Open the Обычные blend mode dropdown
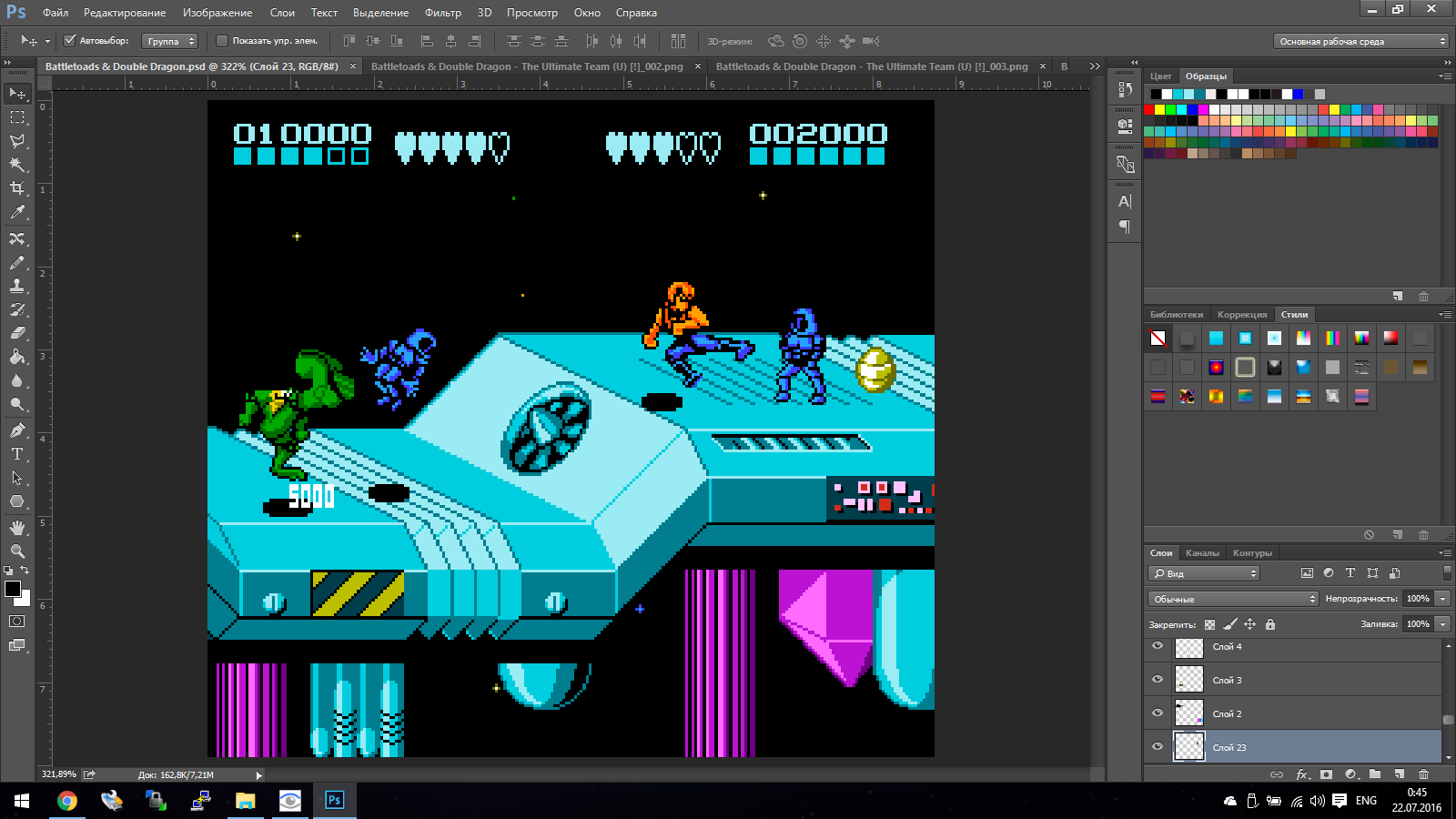 1233,599
